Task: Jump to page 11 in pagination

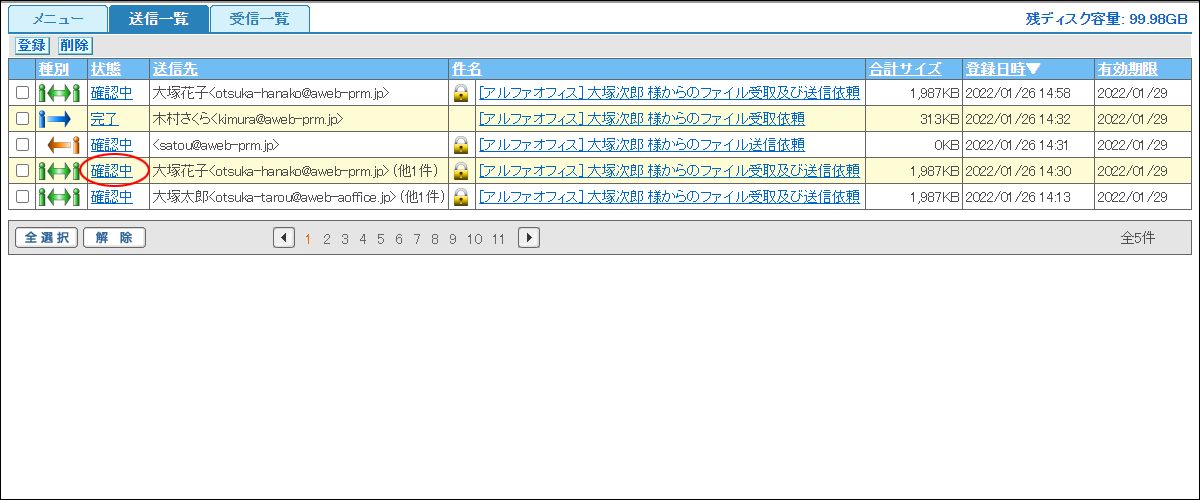Action: pyautogui.click(x=498, y=239)
